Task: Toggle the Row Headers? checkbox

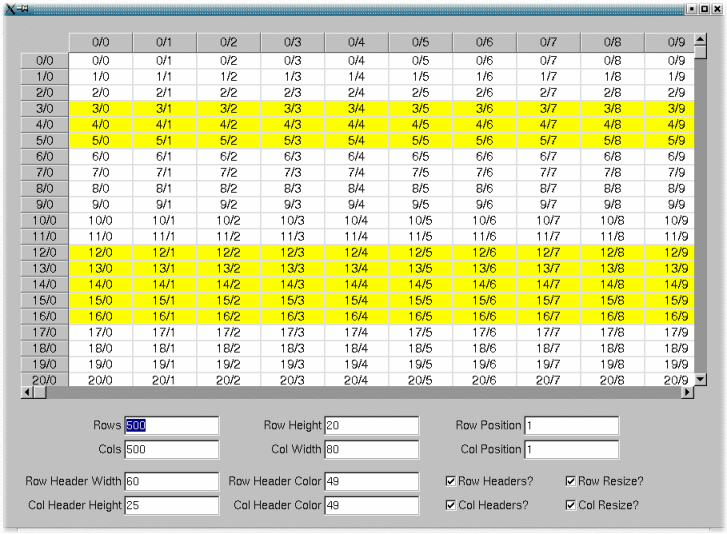Action: (x=451, y=481)
